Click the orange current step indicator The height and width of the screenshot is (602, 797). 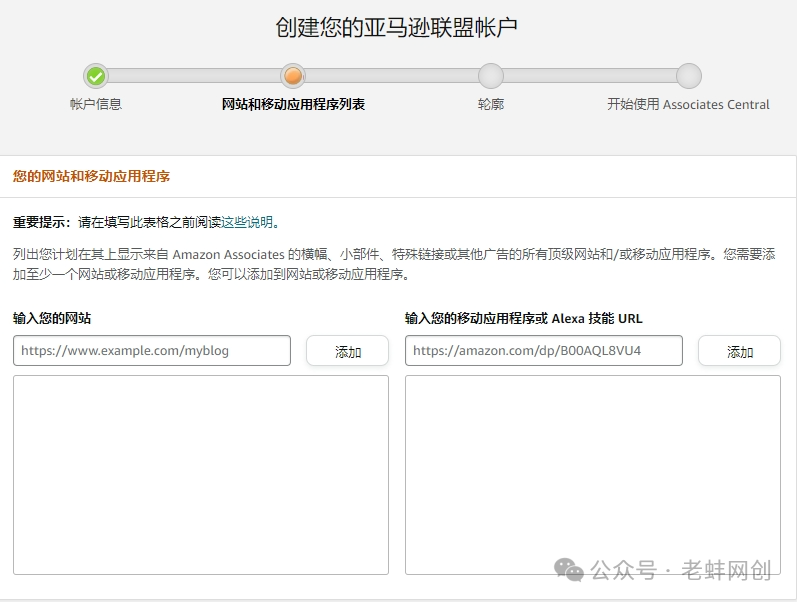tap(293, 76)
